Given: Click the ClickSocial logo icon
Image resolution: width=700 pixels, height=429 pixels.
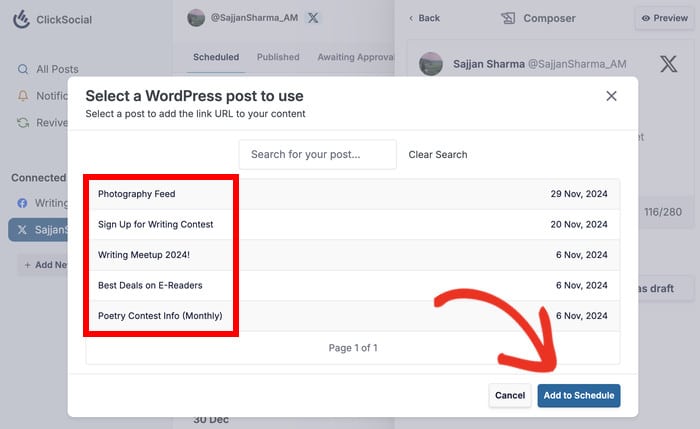Looking at the screenshot, I should (21, 19).
